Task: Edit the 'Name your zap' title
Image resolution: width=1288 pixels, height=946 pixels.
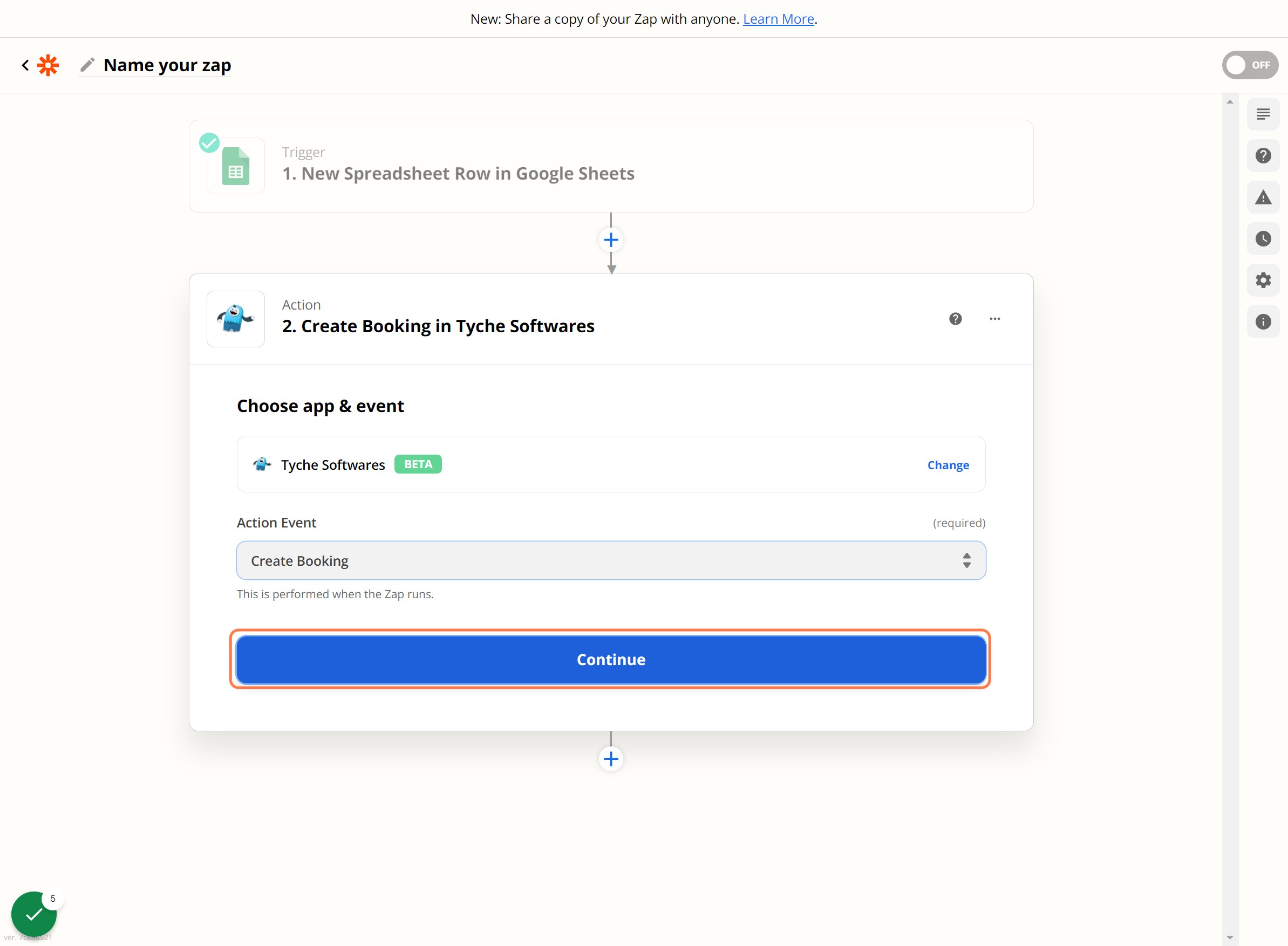Action: pos(167,65)
